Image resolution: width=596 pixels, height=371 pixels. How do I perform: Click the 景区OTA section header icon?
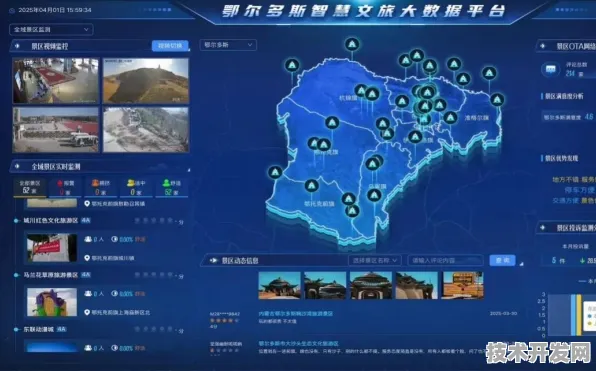[542, 46]
